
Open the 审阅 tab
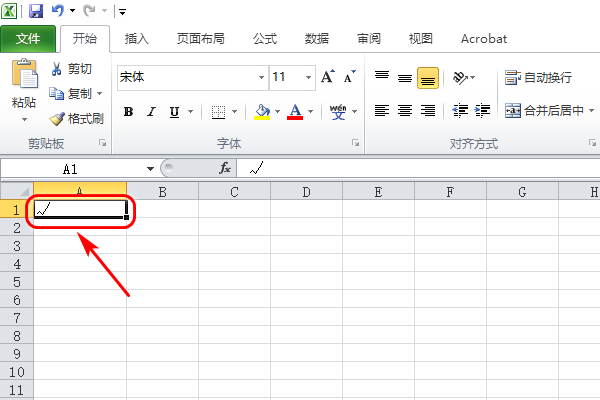click(369, 39)
